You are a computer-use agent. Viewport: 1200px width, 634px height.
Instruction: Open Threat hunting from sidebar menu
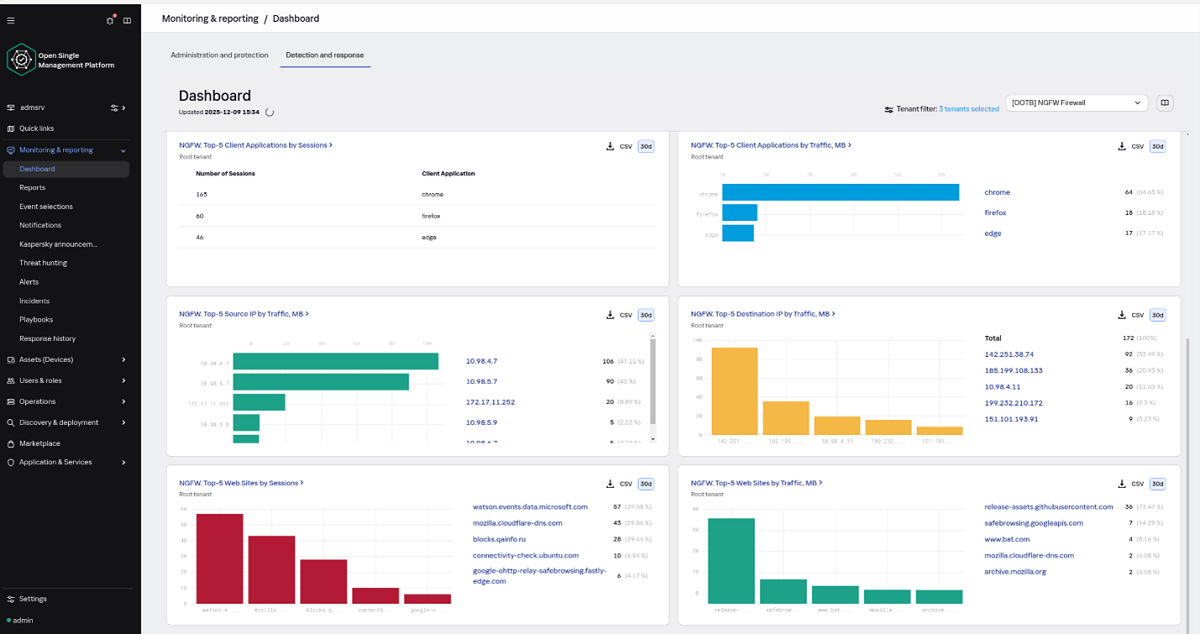click(43, 263)
